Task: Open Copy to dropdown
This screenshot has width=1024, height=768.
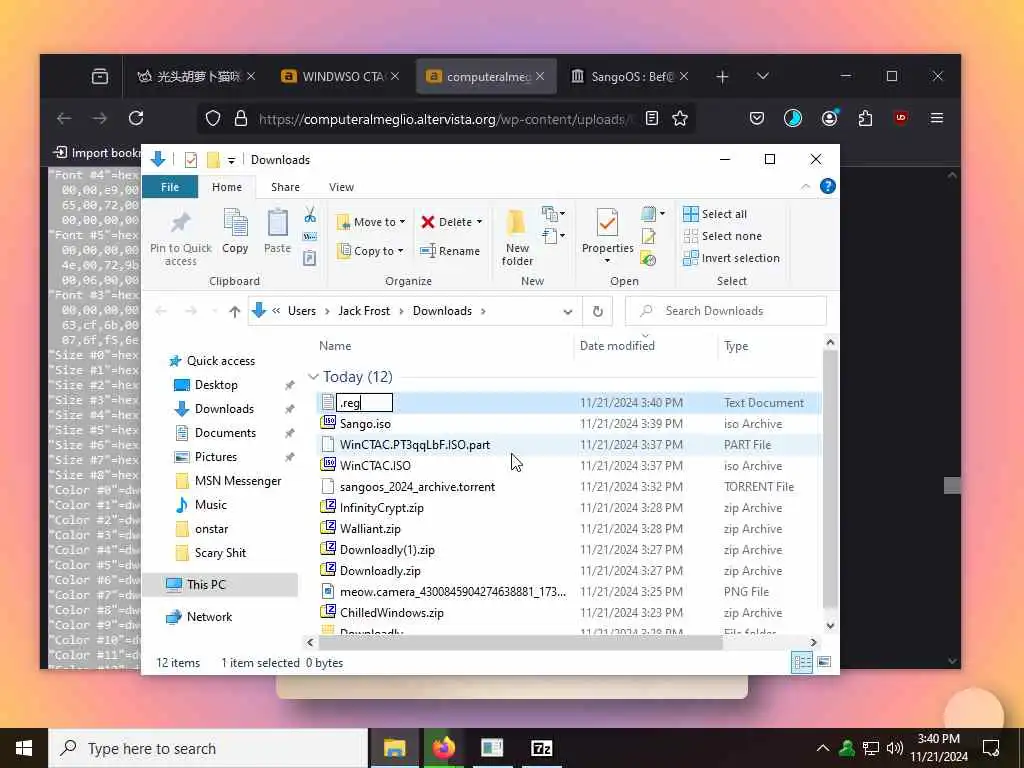Action: [370, 251]
